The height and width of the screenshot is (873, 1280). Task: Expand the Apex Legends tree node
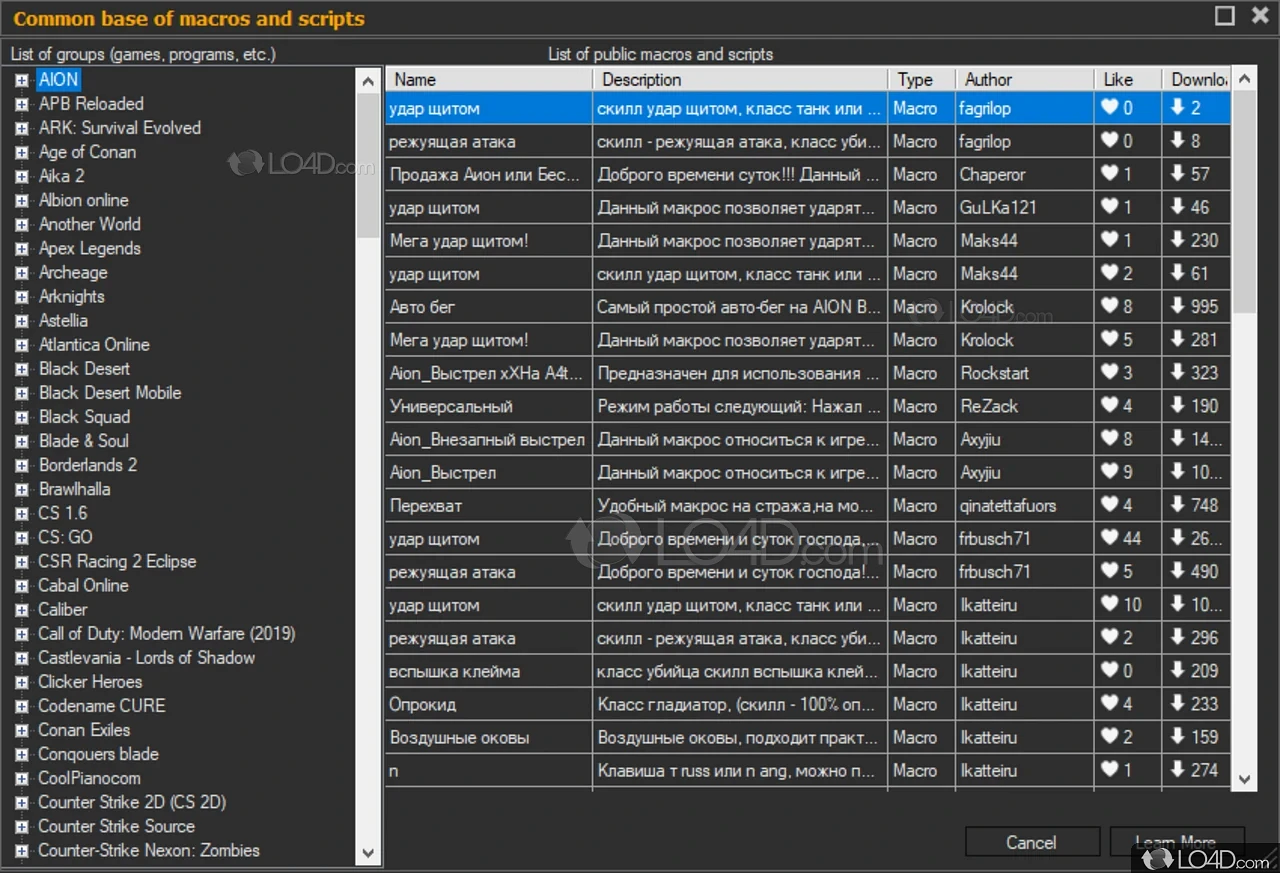21,249
